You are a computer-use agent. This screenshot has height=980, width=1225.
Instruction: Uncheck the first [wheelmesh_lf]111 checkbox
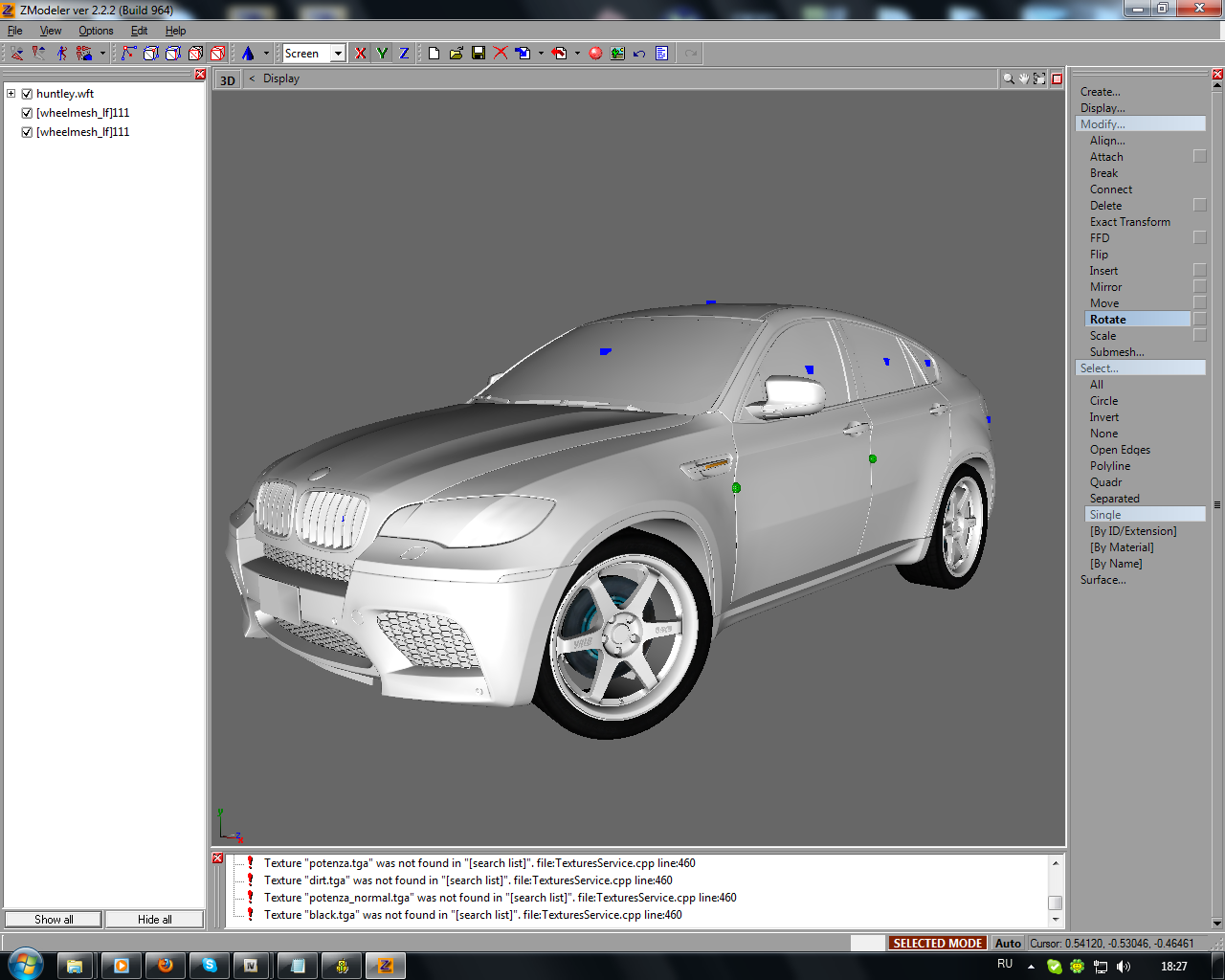coord(27,113)
